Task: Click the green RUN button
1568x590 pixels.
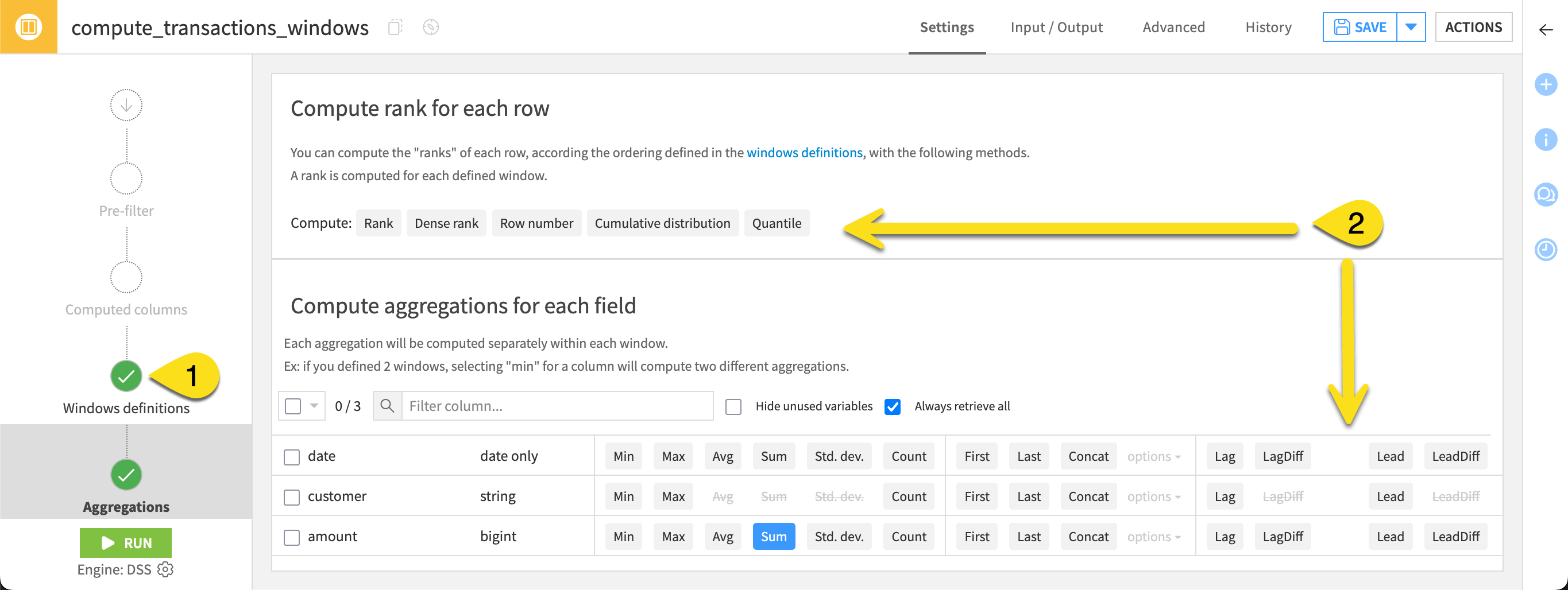Action: [125, 542]
